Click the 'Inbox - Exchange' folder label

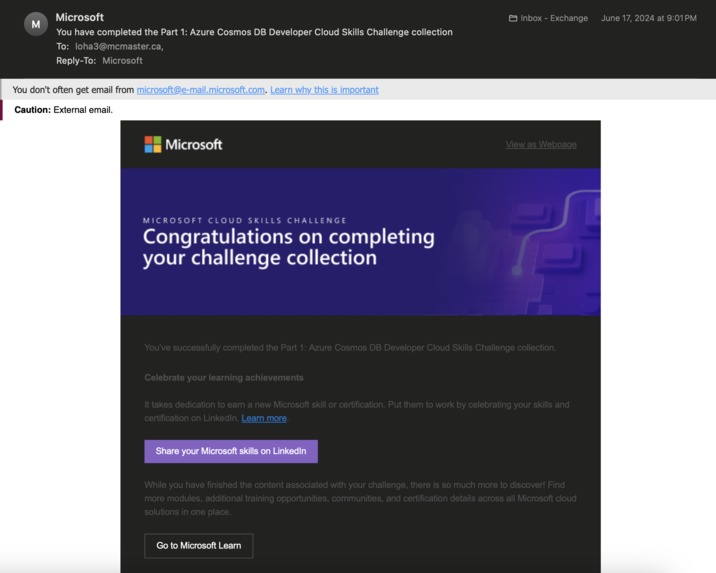tap(554, 18)
